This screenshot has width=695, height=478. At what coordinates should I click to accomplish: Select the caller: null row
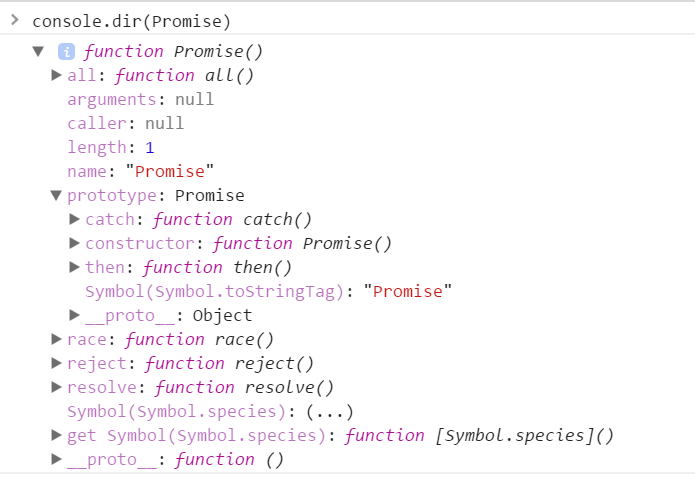125,123
